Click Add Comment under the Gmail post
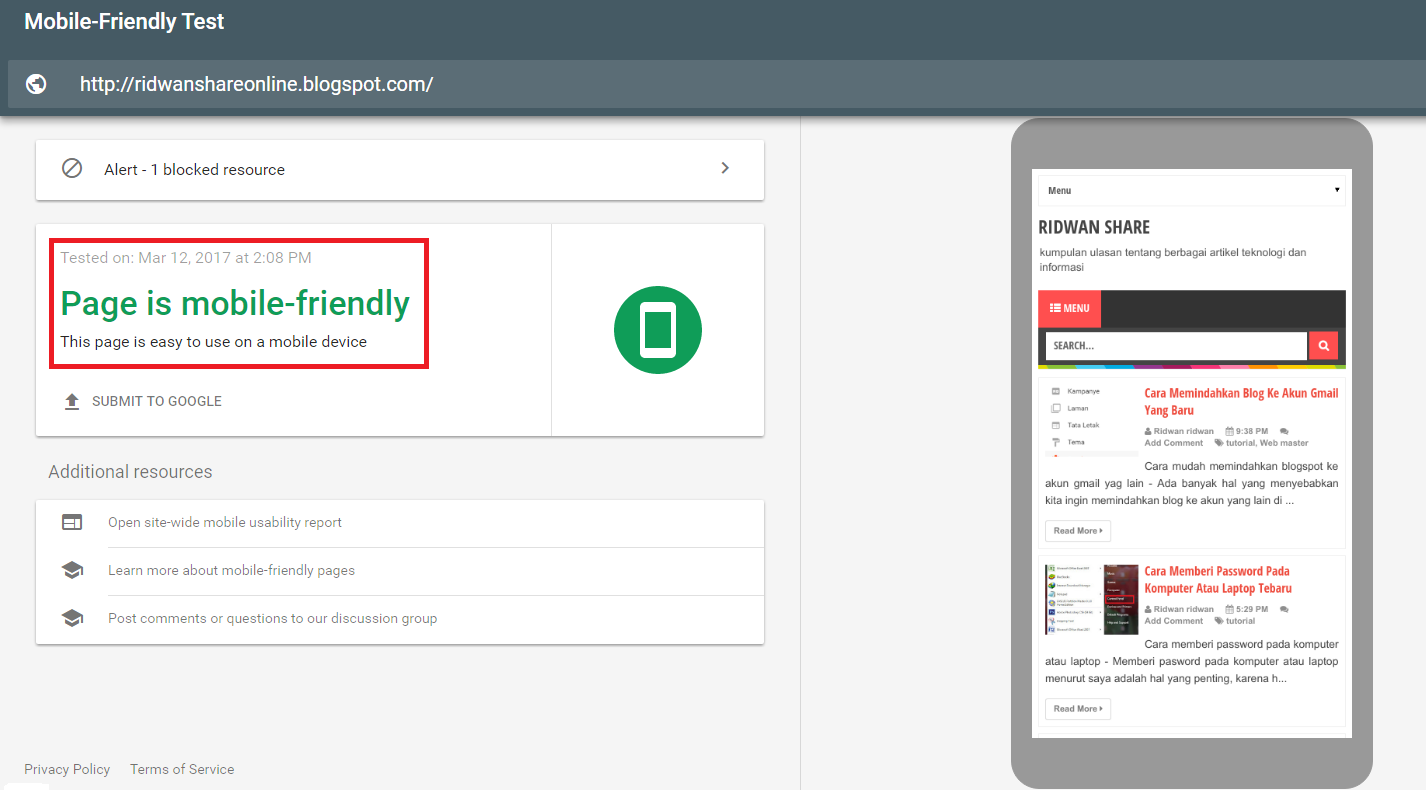This screenshot has height=790, width=1426. point(1174,443)
